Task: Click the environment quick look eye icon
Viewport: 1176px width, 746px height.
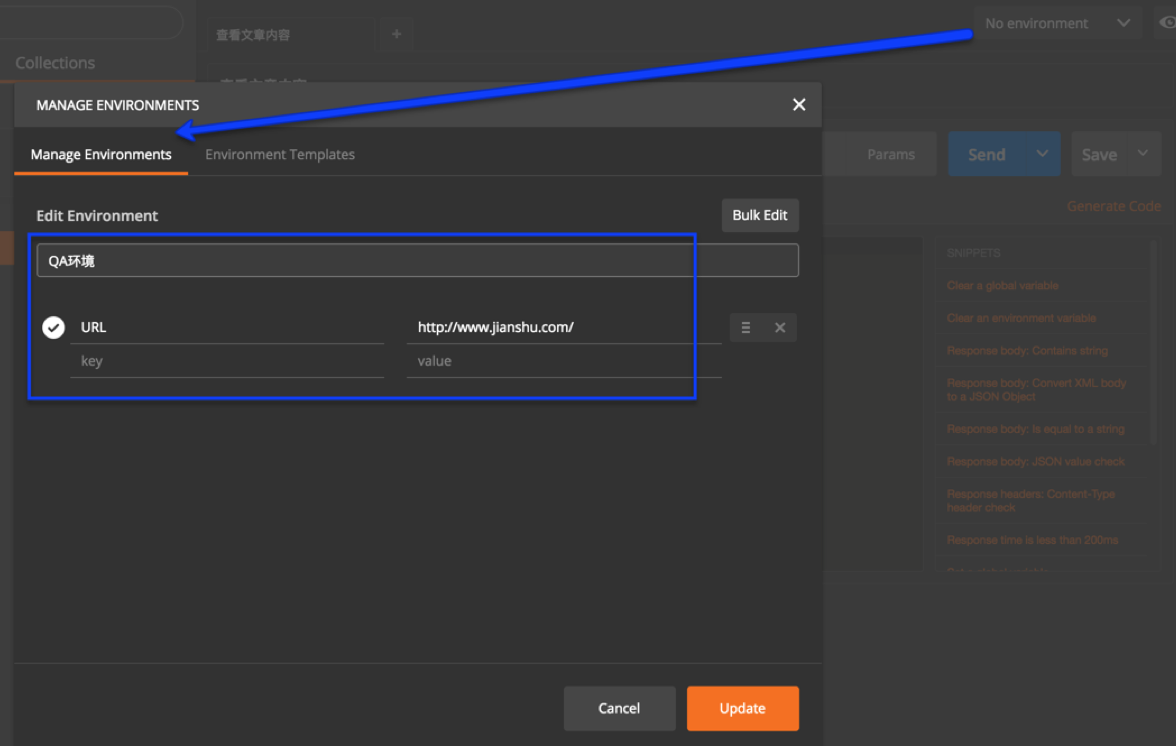Action: [1167, 23]
